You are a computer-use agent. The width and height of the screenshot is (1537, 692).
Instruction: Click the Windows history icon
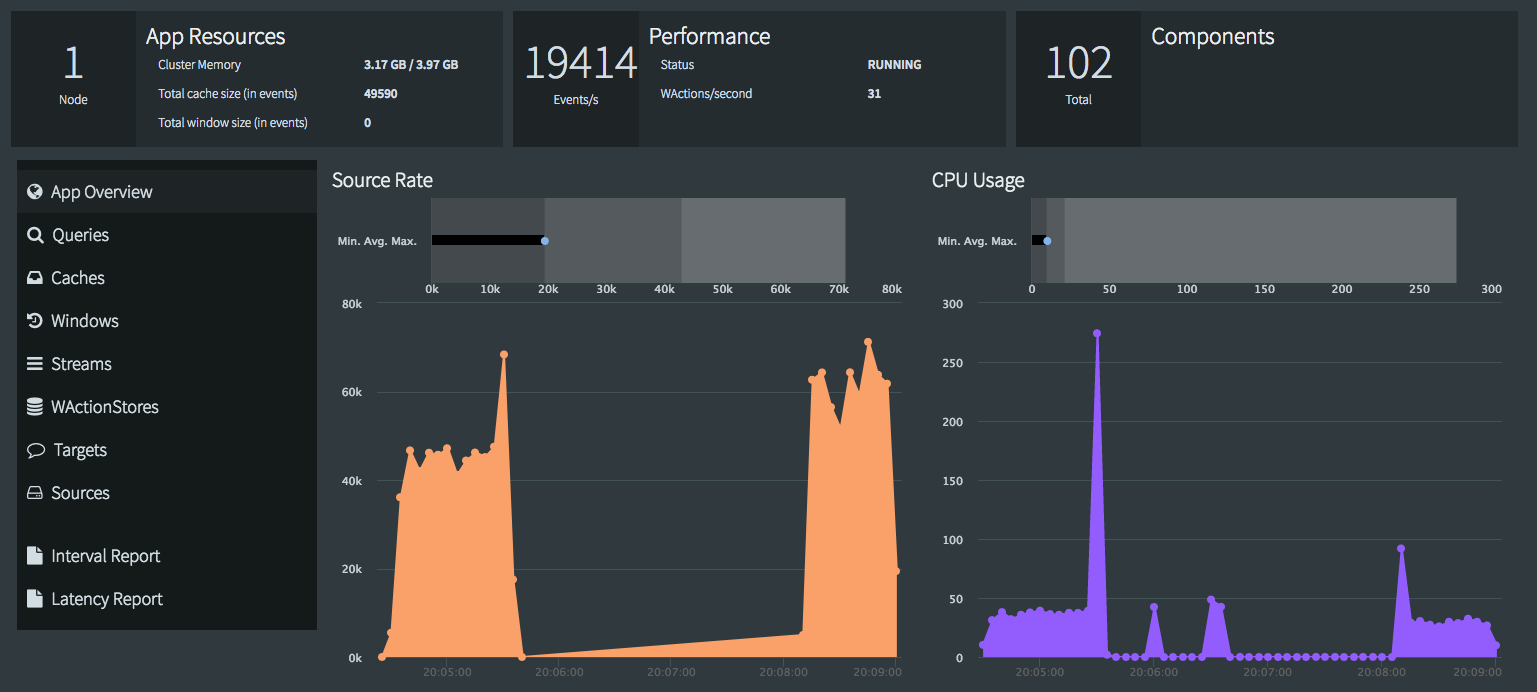click(x=35, y=320)
